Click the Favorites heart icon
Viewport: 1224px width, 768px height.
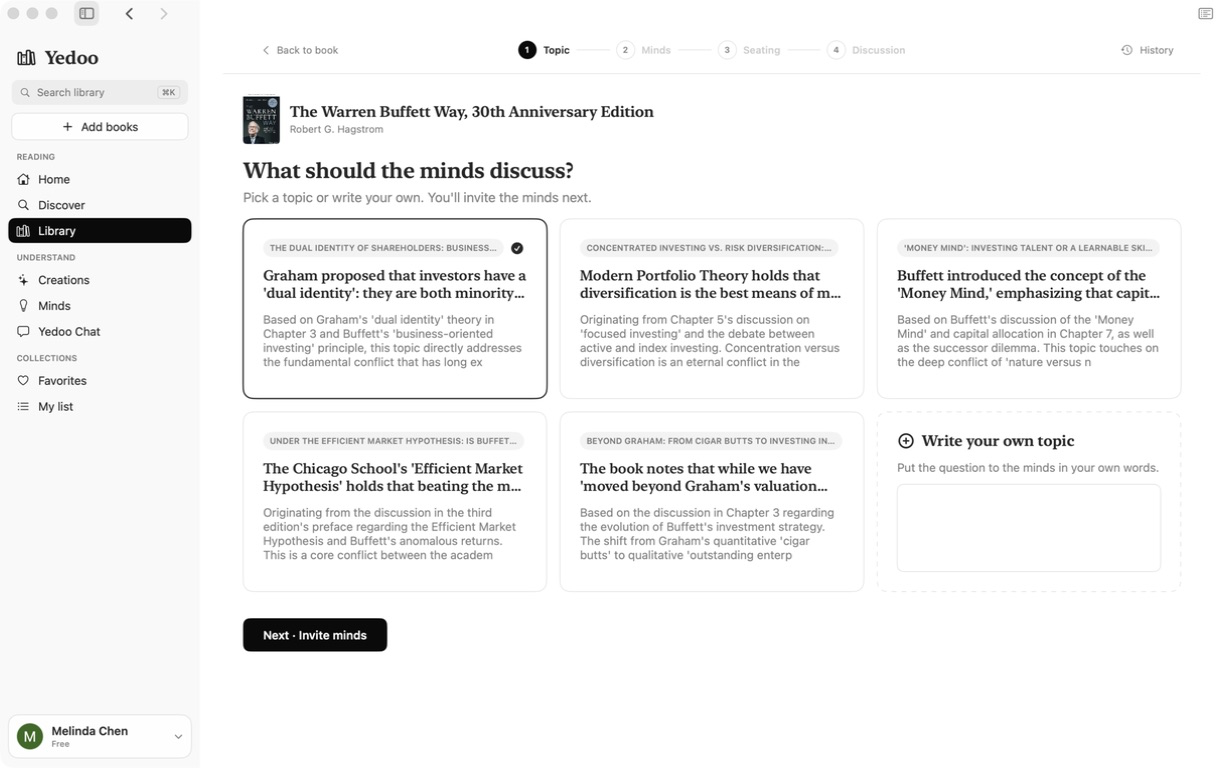(24, 381)
